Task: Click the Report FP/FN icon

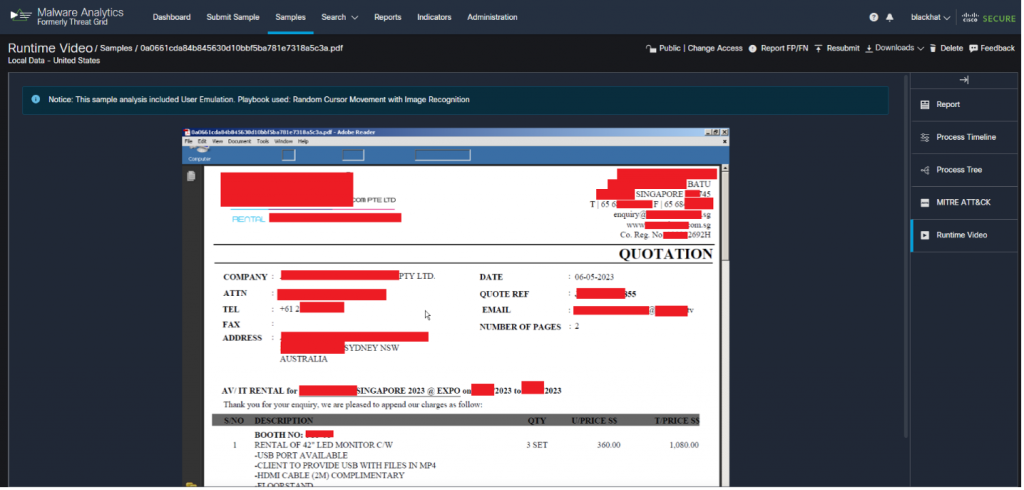Action: (753, 48)
